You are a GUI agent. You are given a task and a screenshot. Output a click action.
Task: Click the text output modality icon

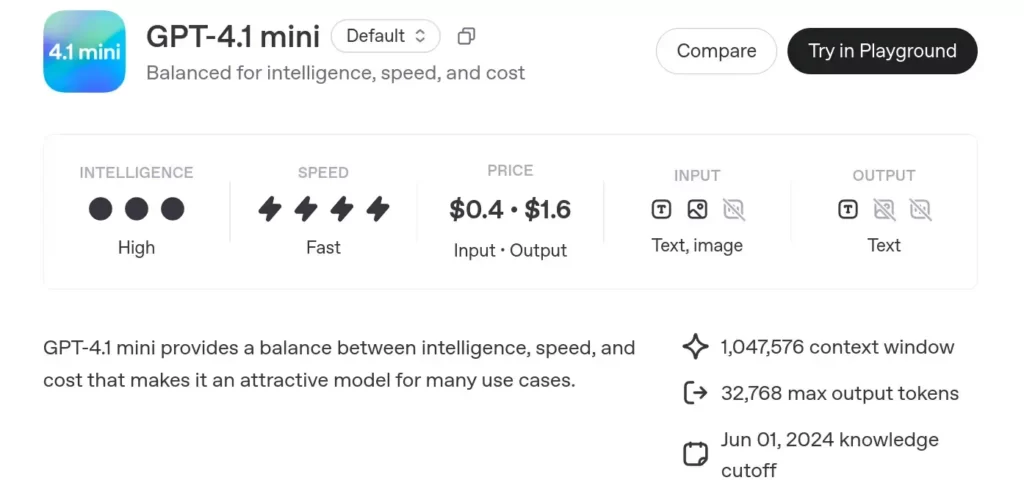pos(848,210)
